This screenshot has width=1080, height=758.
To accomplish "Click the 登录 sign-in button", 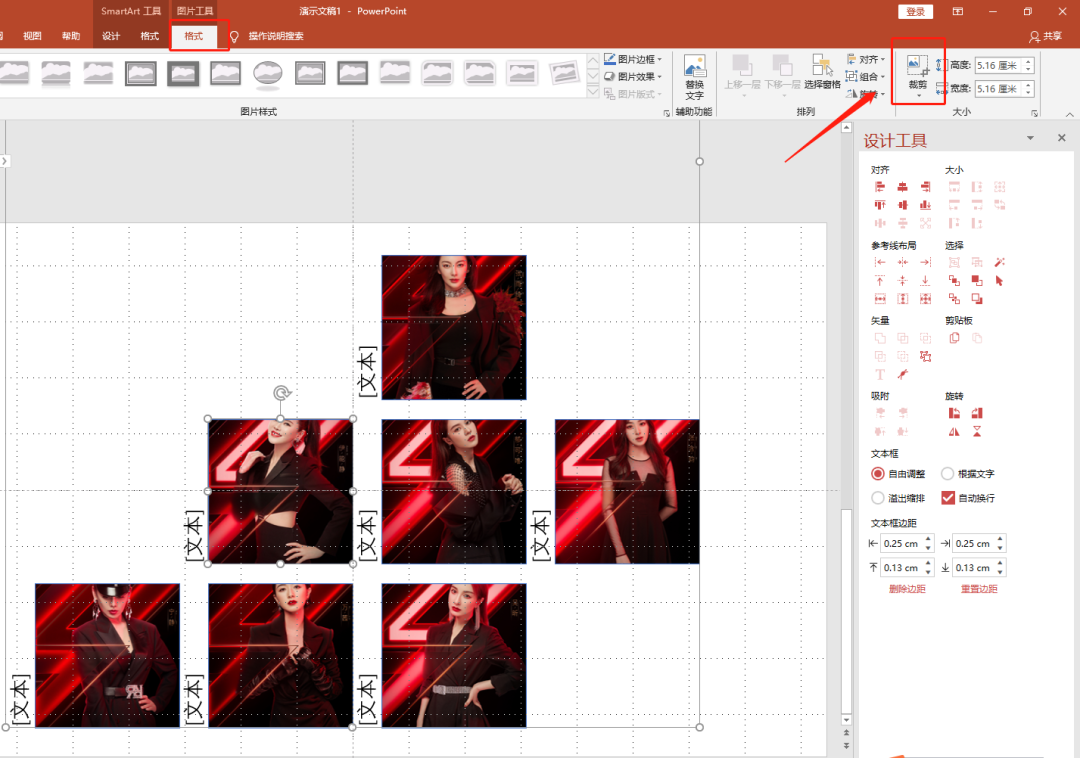I will (x=915, y=12).
